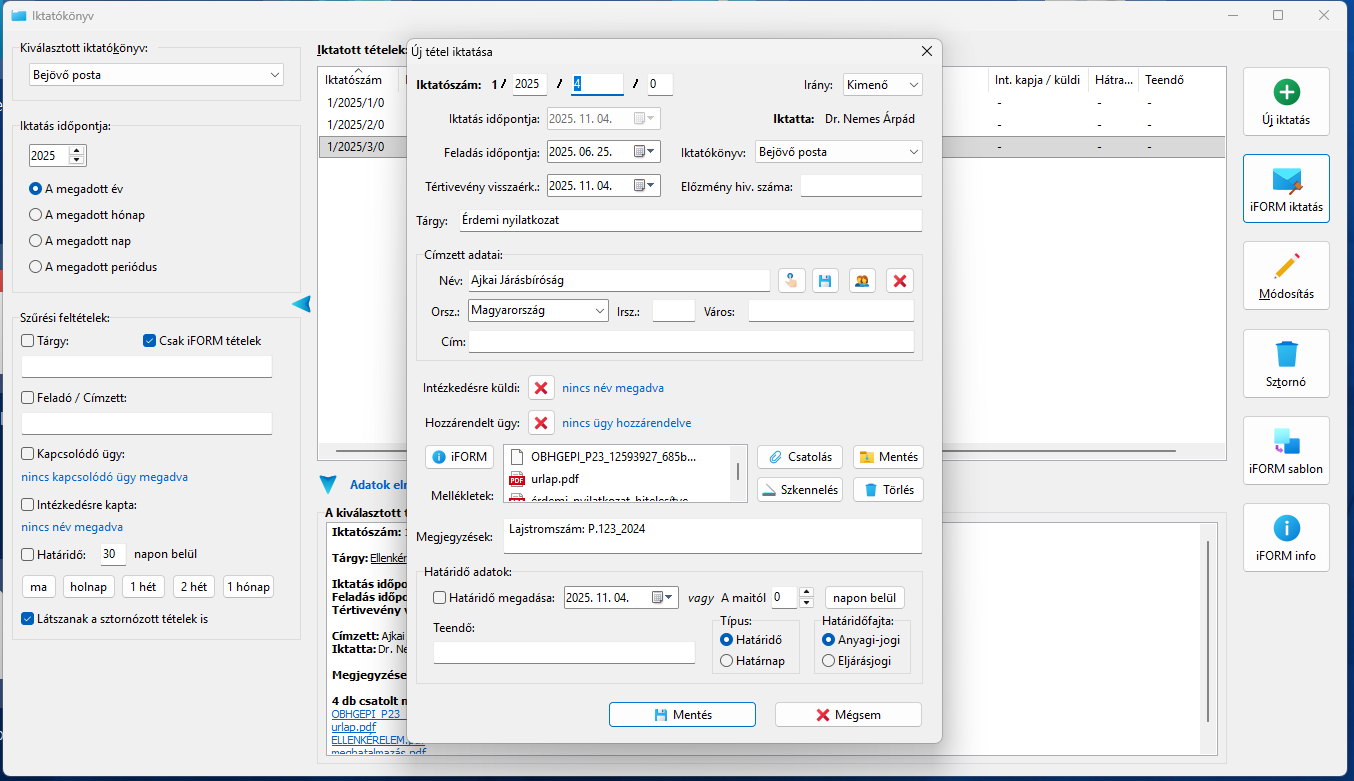The width and height of the screenshot is (1354, 781).
Task: Click the red X next to Intézkedésre küldi
Action: tap(541, 388)
